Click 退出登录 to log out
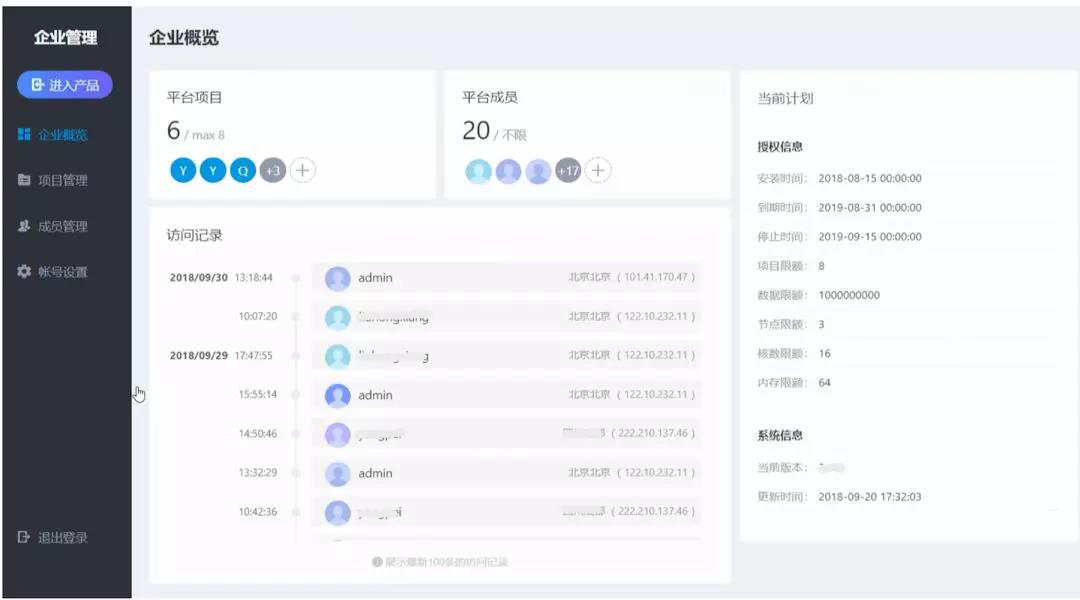 [62, 538]
